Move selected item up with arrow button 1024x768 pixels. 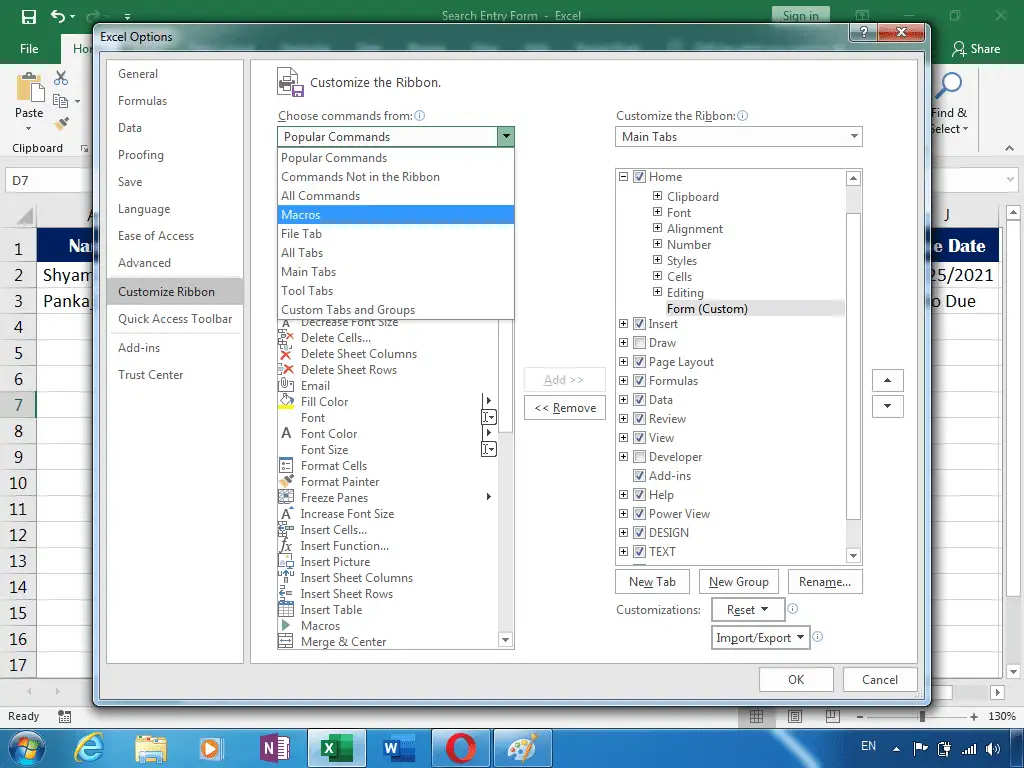click(x=888, y=380)
